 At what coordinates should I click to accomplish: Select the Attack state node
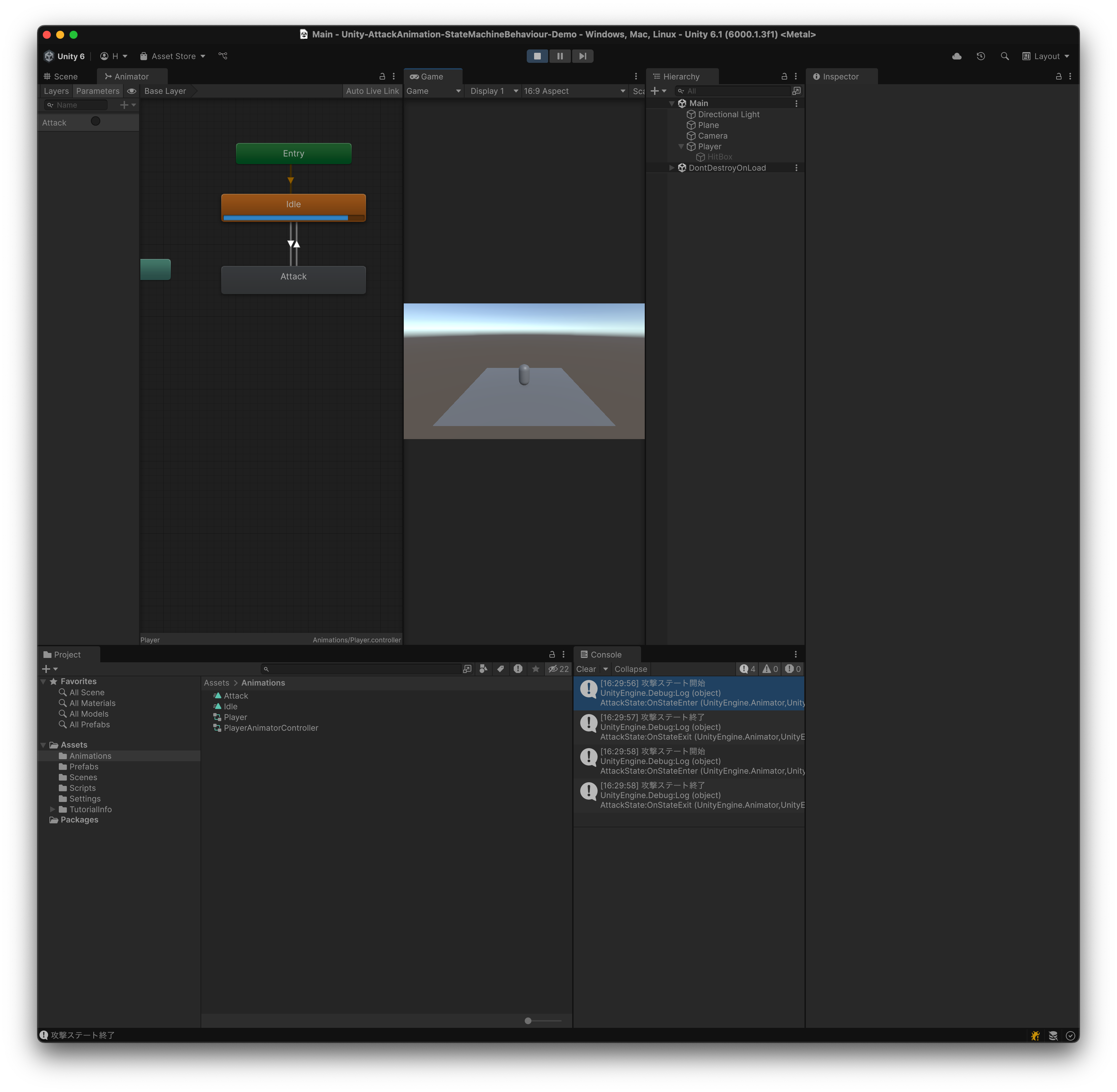[x=293, y=279]
